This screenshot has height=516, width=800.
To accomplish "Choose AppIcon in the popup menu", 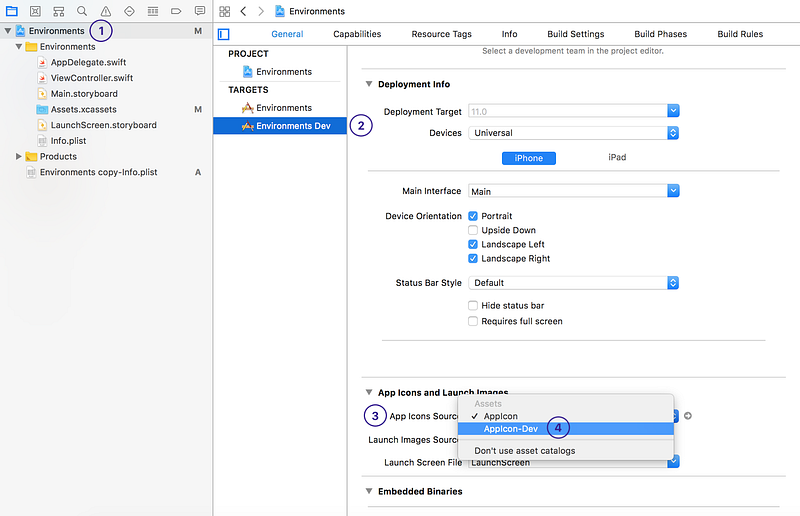I will (x=566, y=416).
